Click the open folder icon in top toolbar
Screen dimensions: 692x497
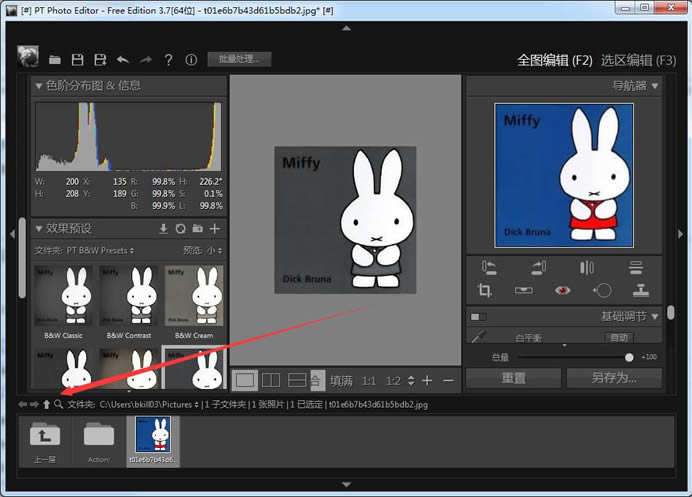click(55, 60)
